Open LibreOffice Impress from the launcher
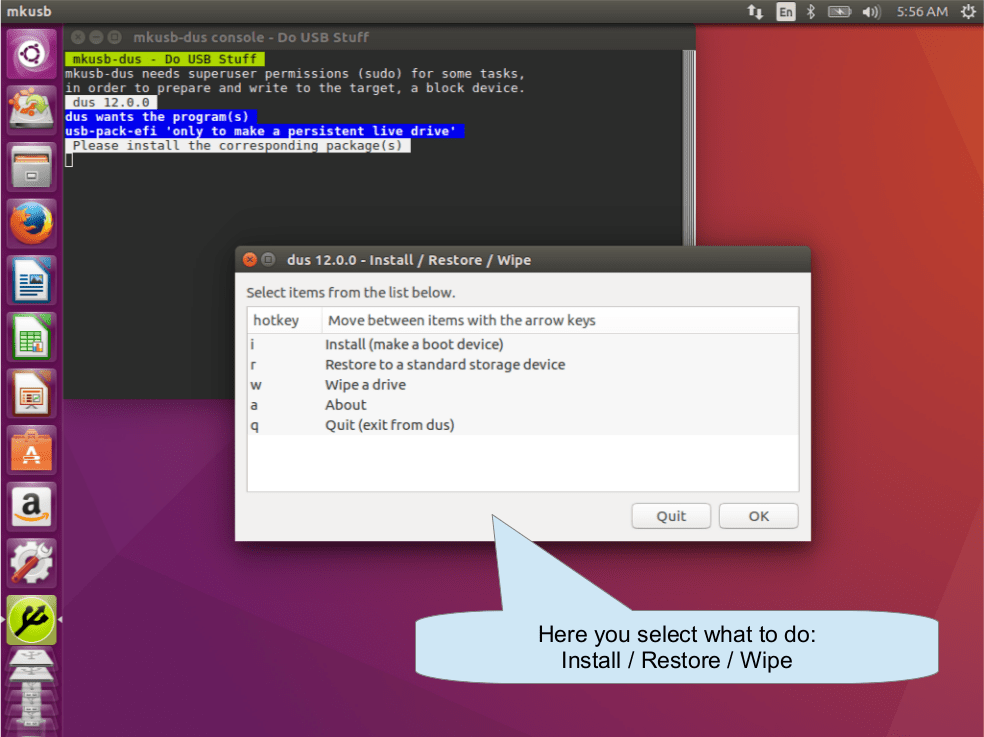Screen dimensions: 984x737 tap(31, 393)
